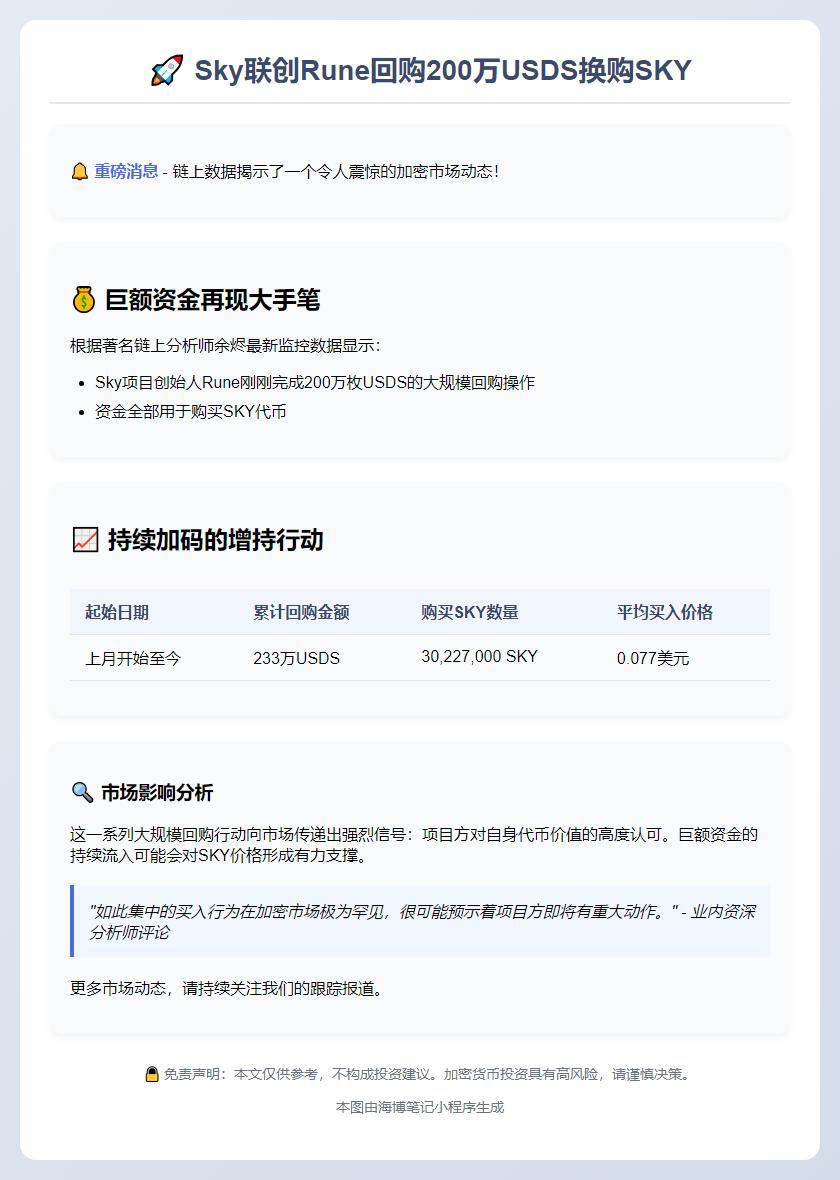Click the footer 本图由海博笔记小程序生成
Viewport: 840px width, 1180px height.
click(x=420, y=1107)
